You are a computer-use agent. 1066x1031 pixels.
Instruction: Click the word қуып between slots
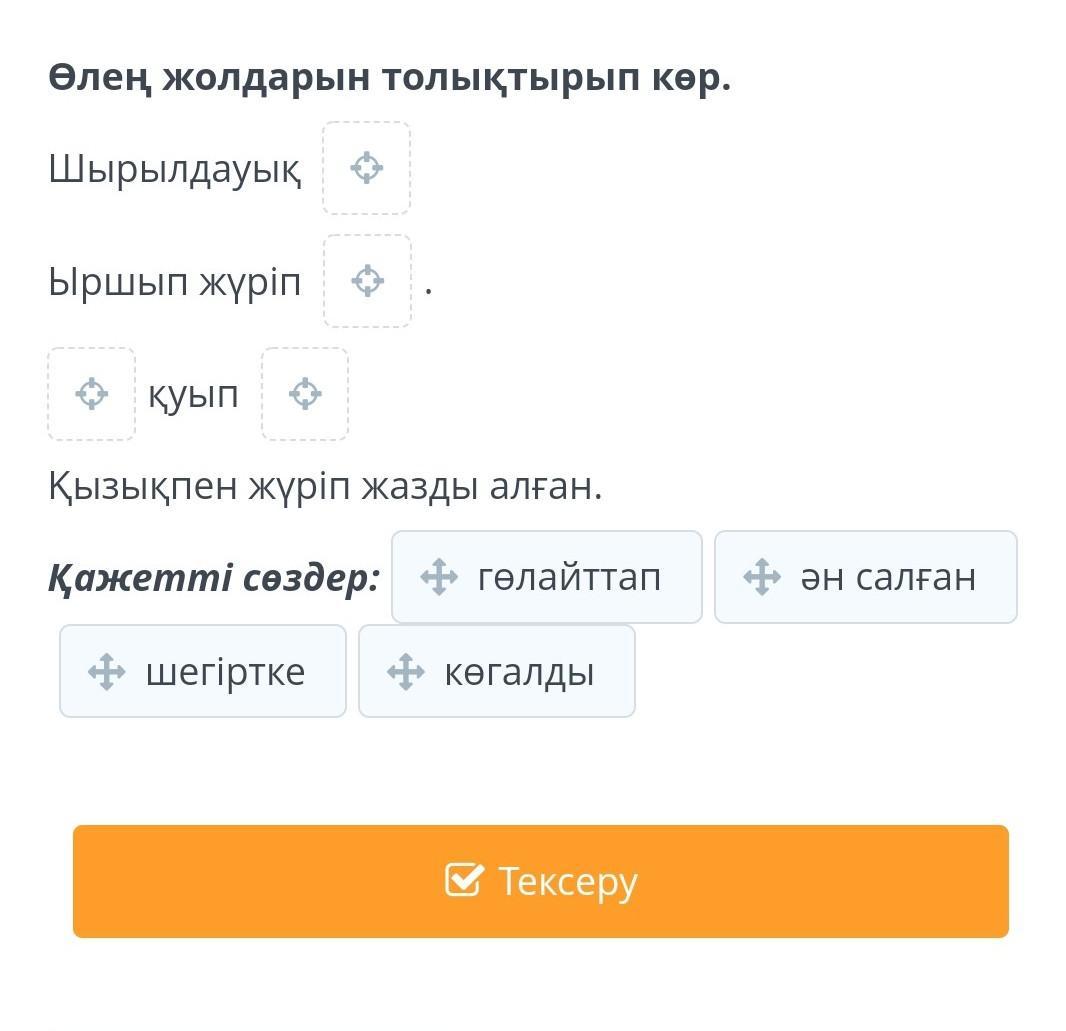(194, 395)
